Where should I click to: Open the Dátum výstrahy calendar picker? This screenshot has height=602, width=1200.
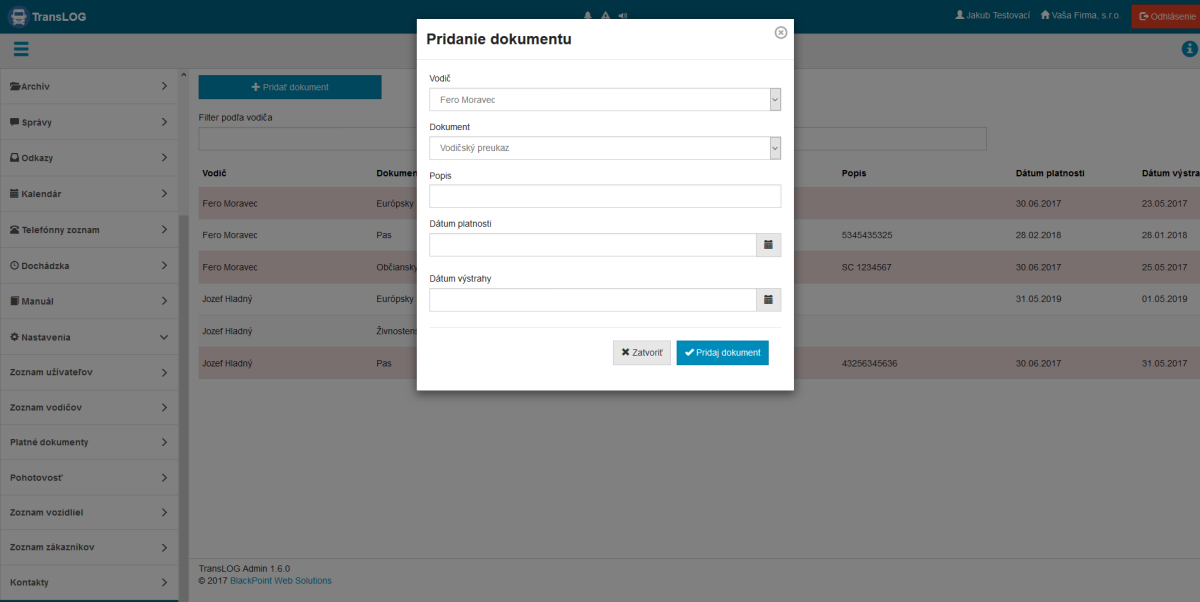click(x=768, y=300)
